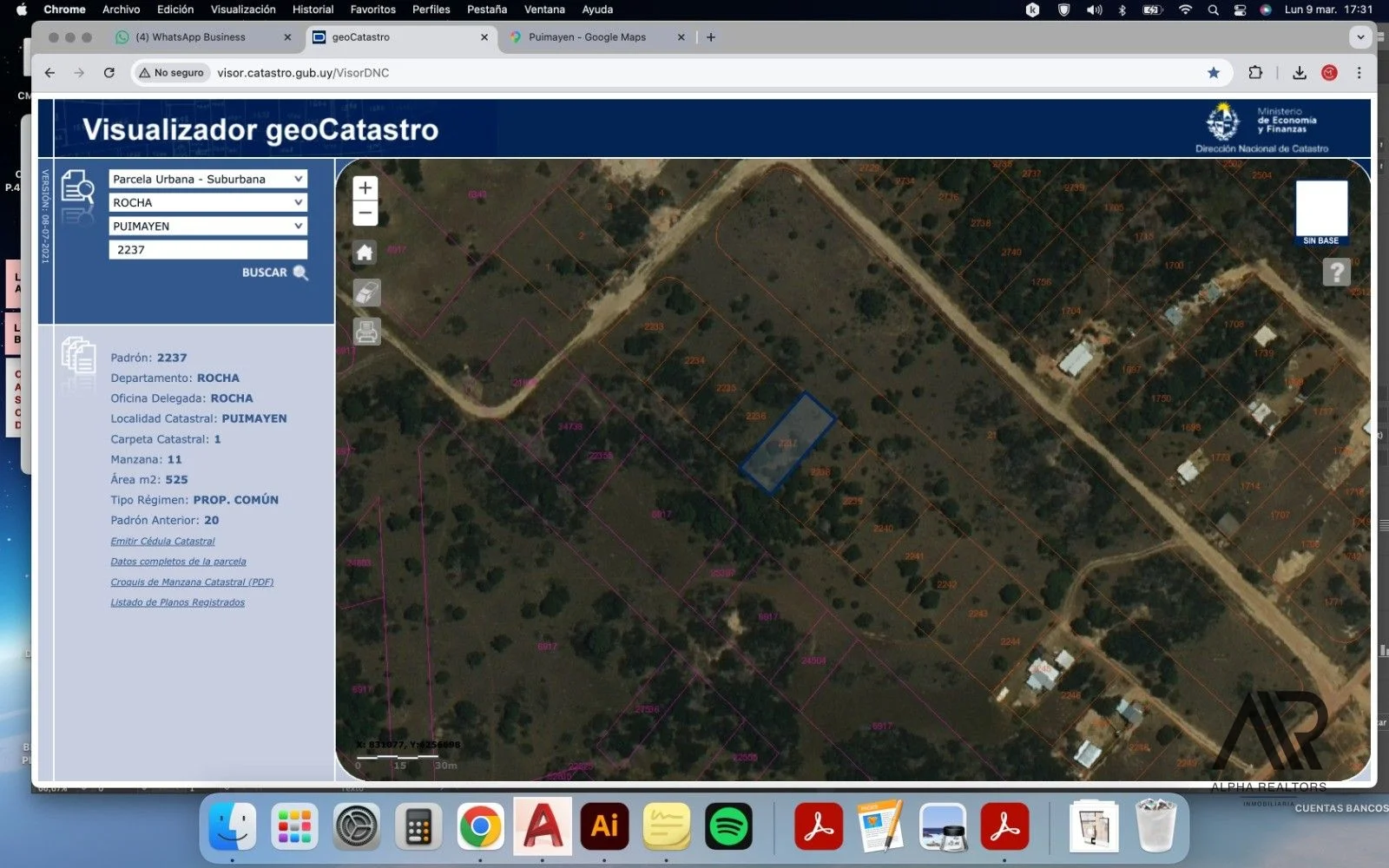Bookmark this page with the star

(x=1213, y=73)
